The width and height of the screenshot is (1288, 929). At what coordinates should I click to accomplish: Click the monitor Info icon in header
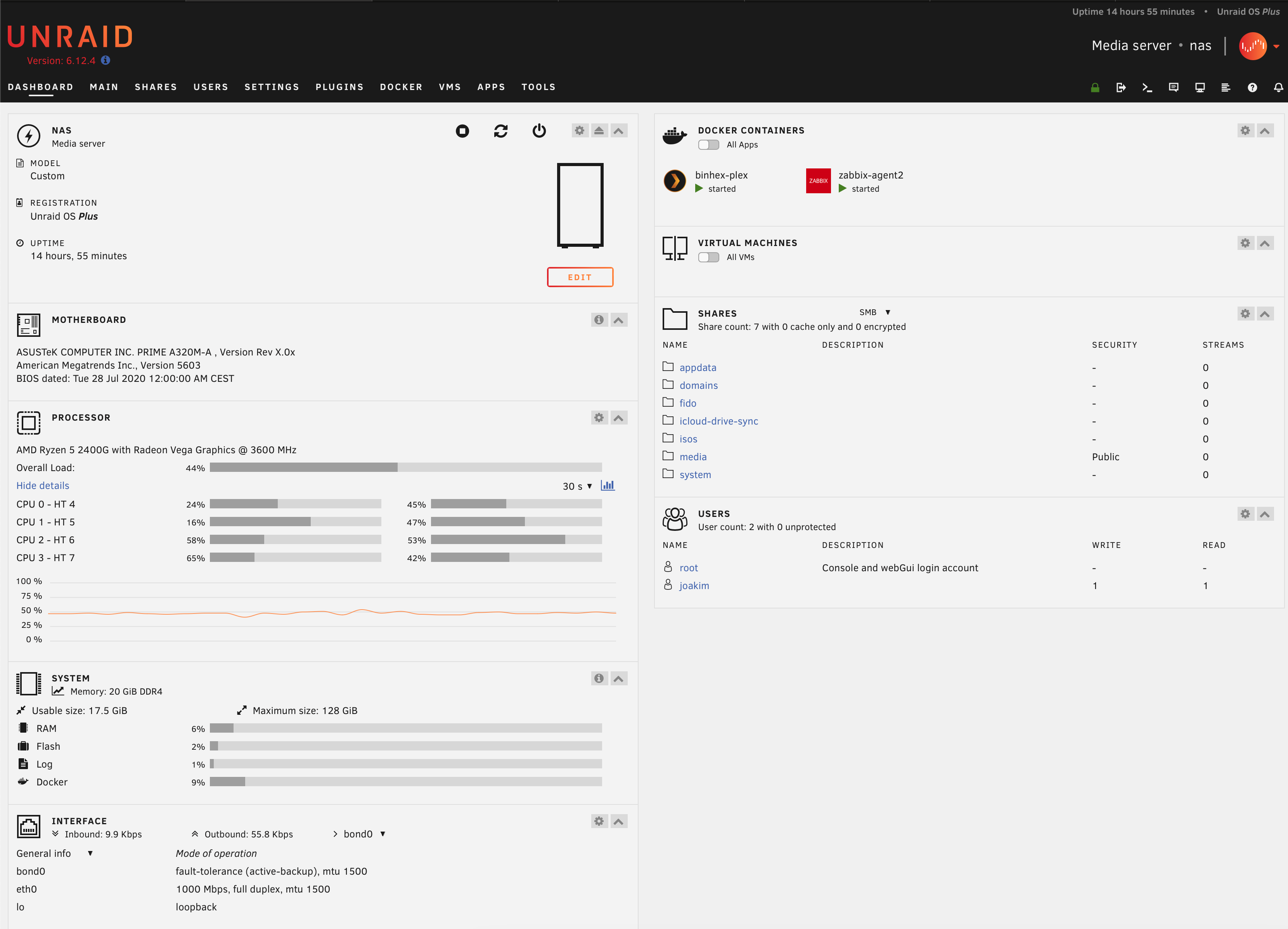[1200, 87]
